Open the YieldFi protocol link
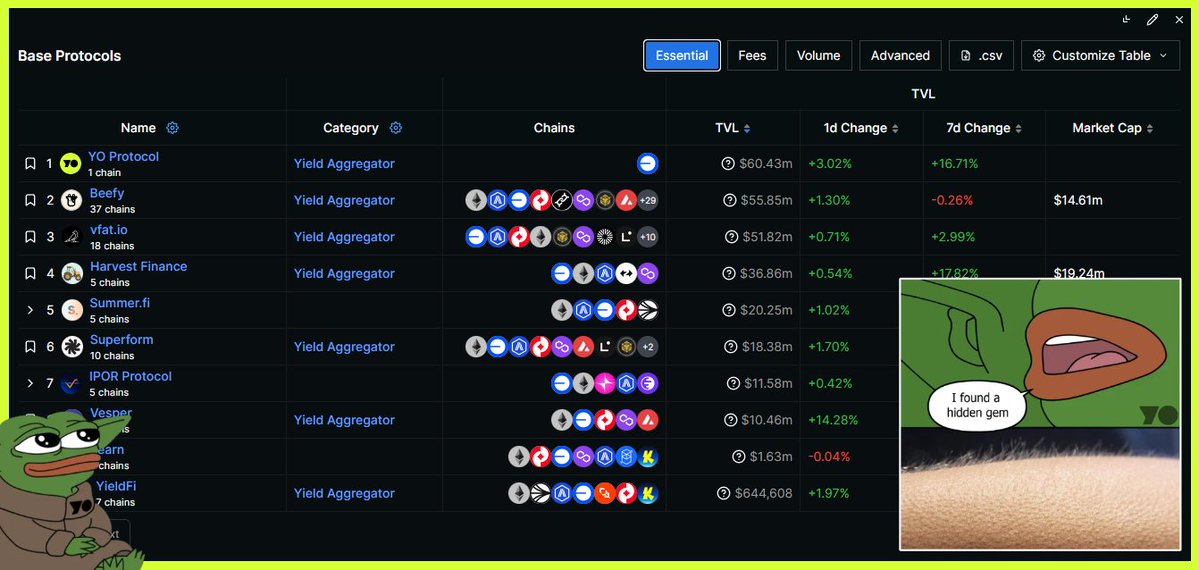The height and width of the screenshot is (570, 1199). [x=115, y=486]
